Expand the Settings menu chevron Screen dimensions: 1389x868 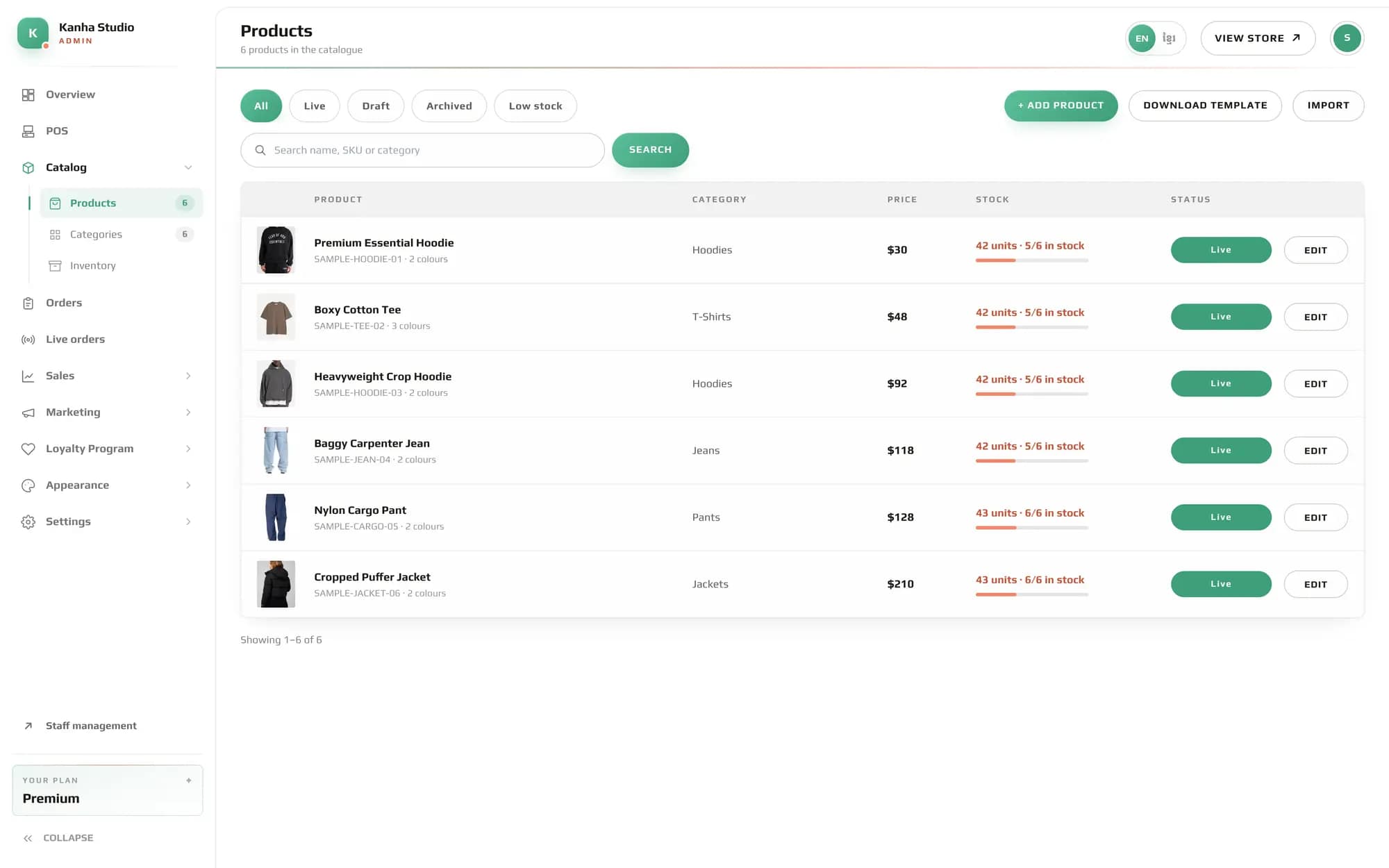pyautogui.click(x=188, y=521)
